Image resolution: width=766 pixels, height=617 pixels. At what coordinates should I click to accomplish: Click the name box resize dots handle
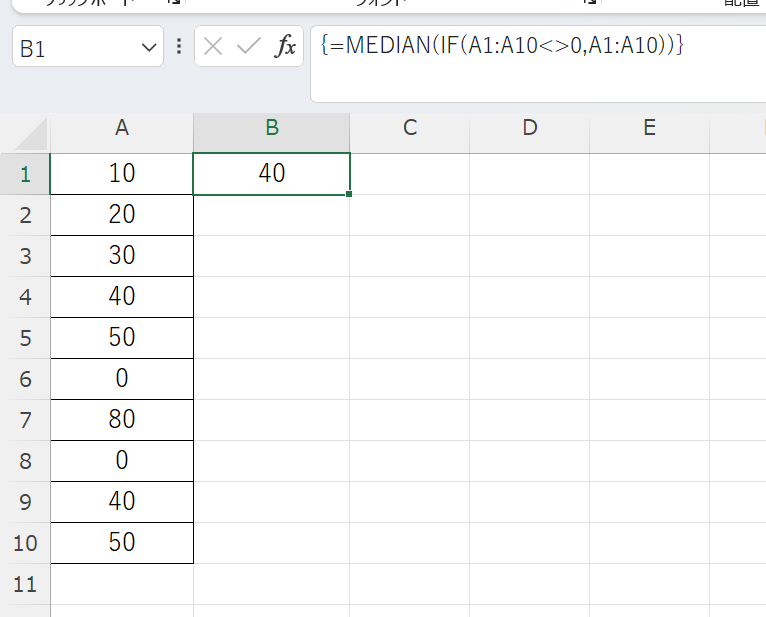coord(179,46)
